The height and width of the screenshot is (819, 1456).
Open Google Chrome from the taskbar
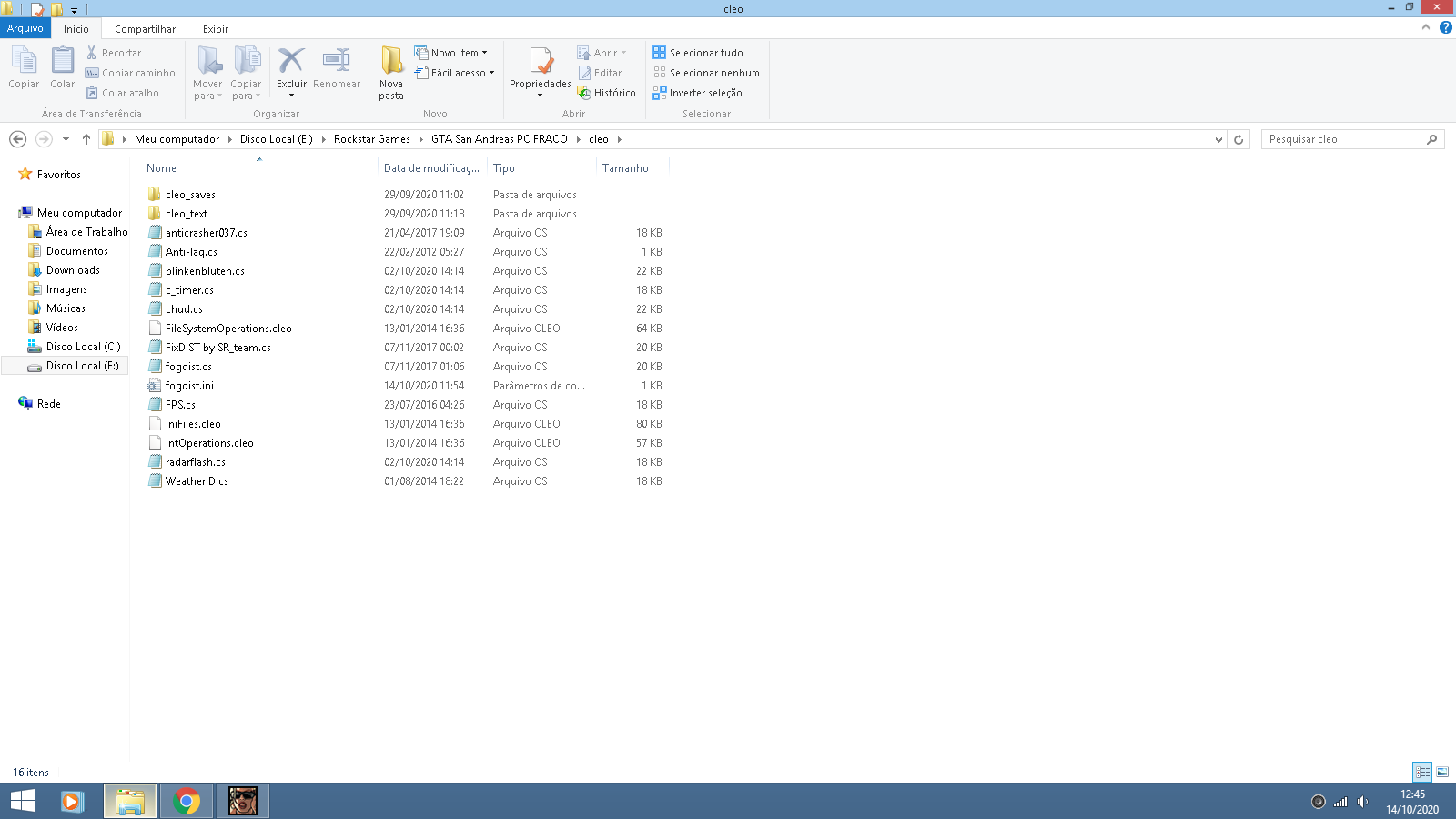[x=187, y=801]
